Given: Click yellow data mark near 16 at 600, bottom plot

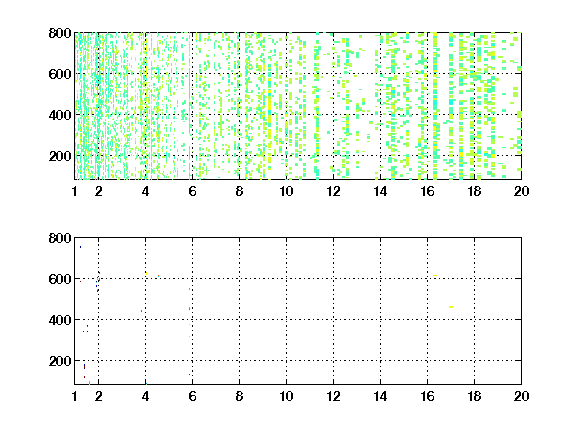Looking at the screenshot, I should pos(435,276).
